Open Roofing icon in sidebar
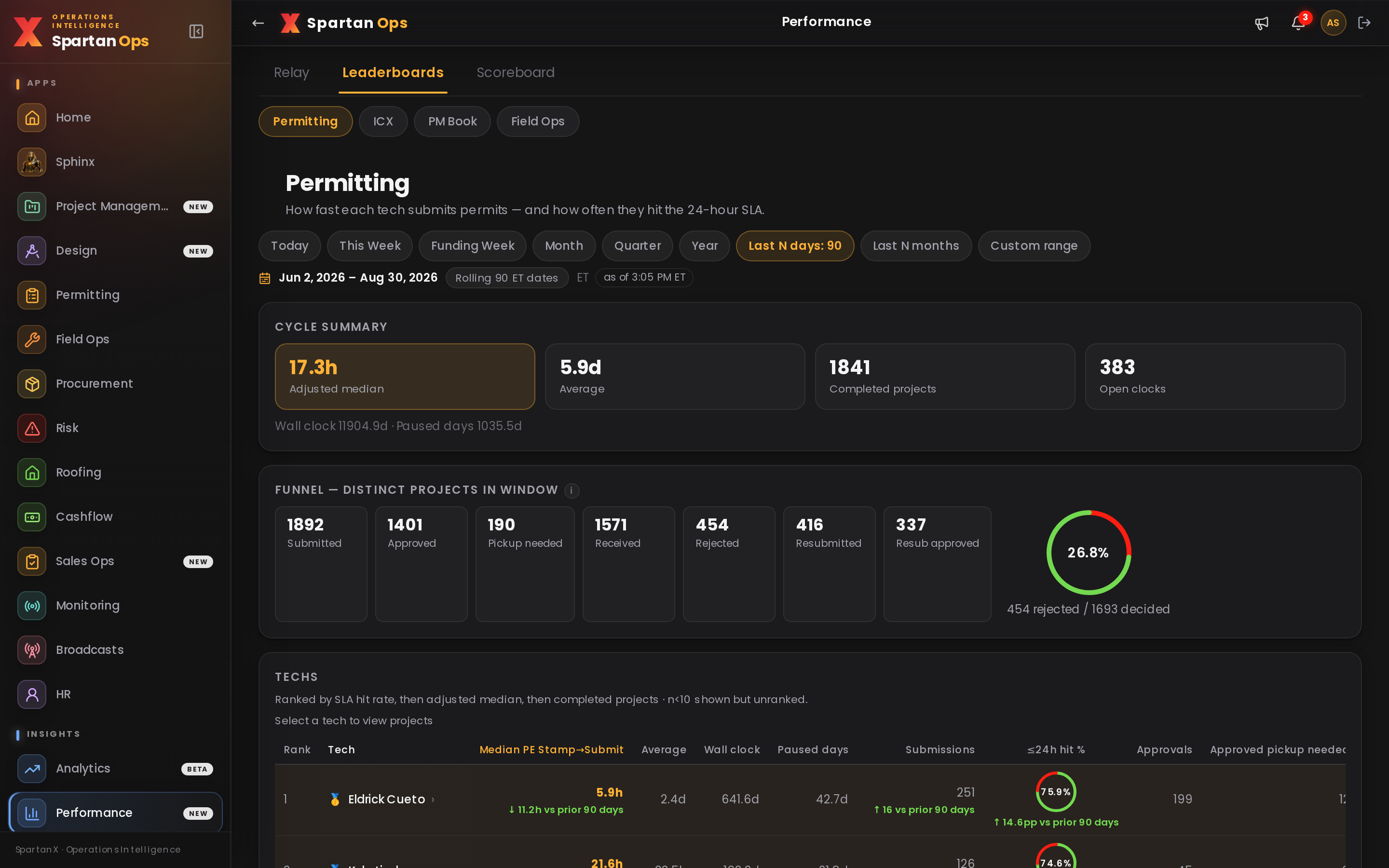1389x868 pixels. click(31, 473)
